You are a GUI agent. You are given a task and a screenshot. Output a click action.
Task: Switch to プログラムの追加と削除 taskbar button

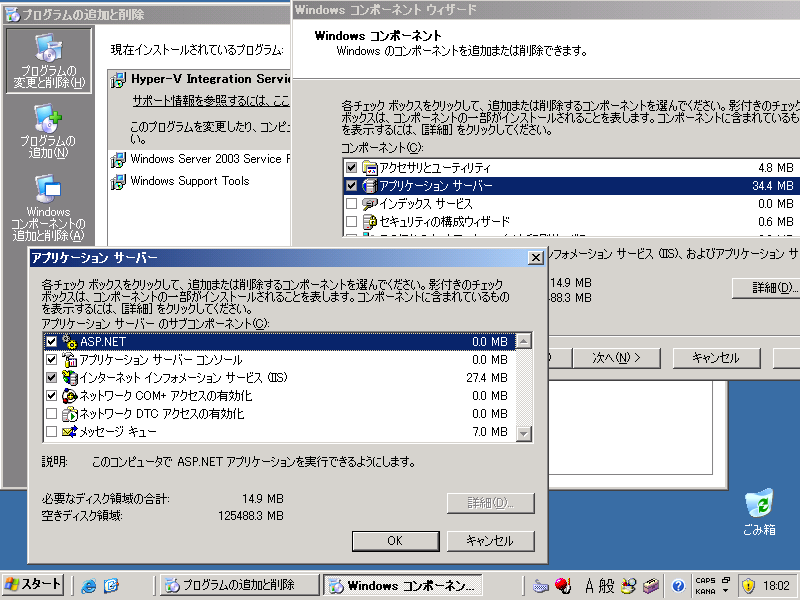(238, 585)
